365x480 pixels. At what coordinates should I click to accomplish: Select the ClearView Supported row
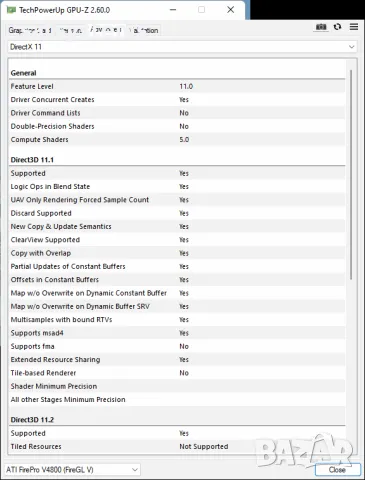pyautogui.click(x=177, y=240)
